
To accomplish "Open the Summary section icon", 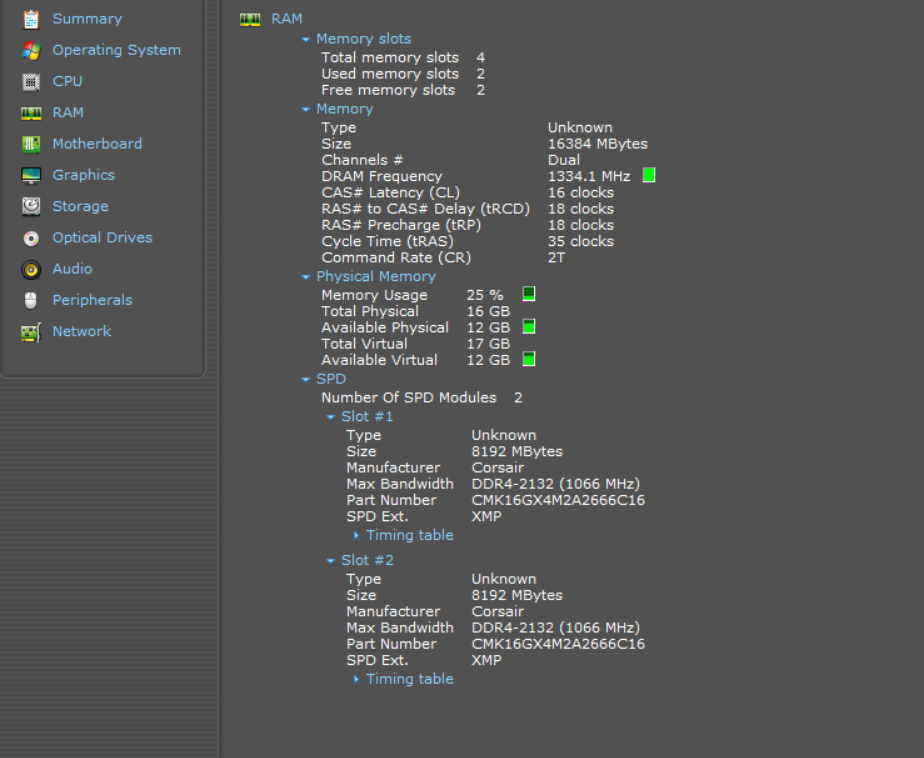I will [x=31, y=19].
